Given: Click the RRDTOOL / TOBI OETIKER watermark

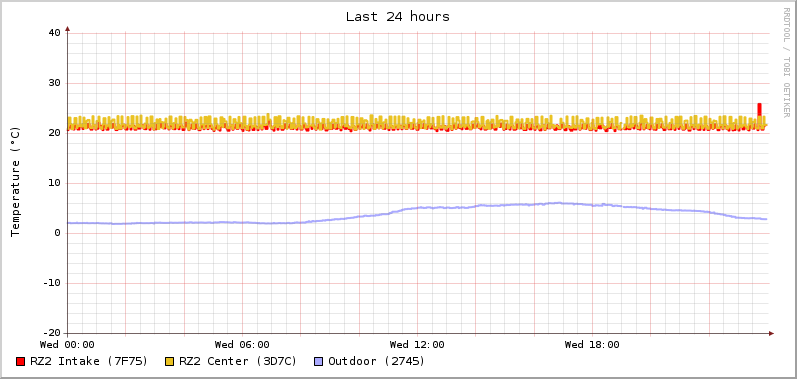Looking at the screenshot, I should click(x=786, y=62).
